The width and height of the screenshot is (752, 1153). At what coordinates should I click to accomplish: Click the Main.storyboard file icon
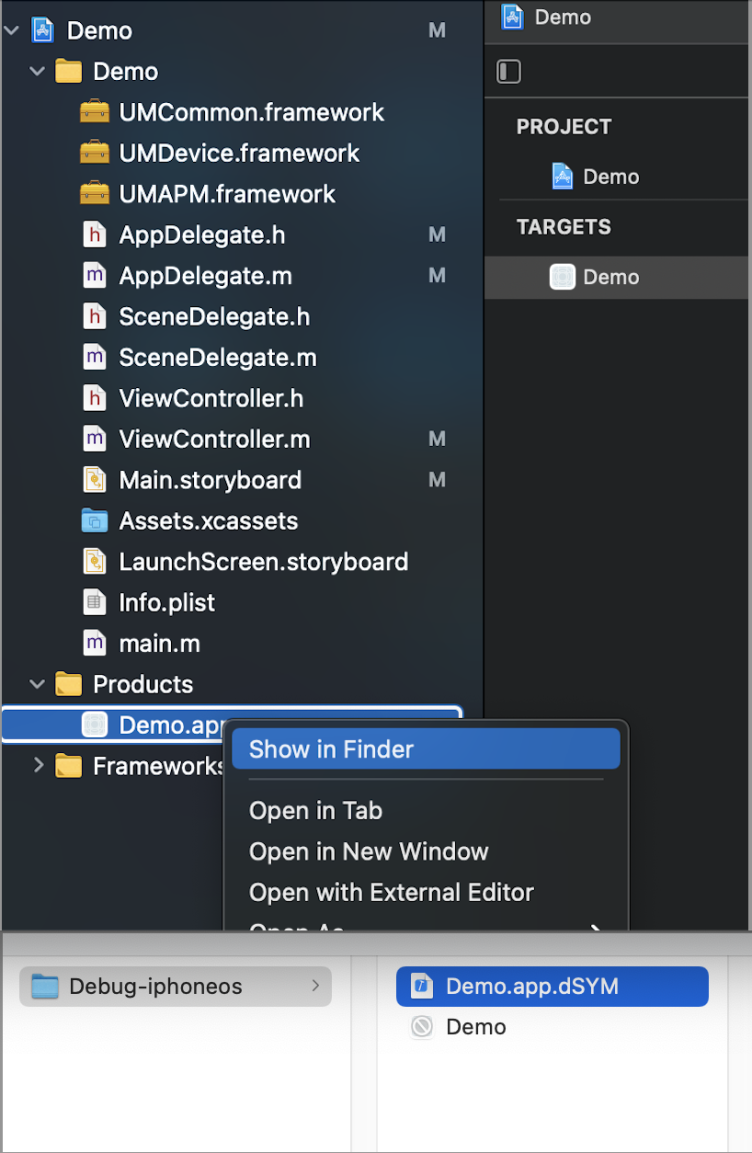(x=94, y=480)
